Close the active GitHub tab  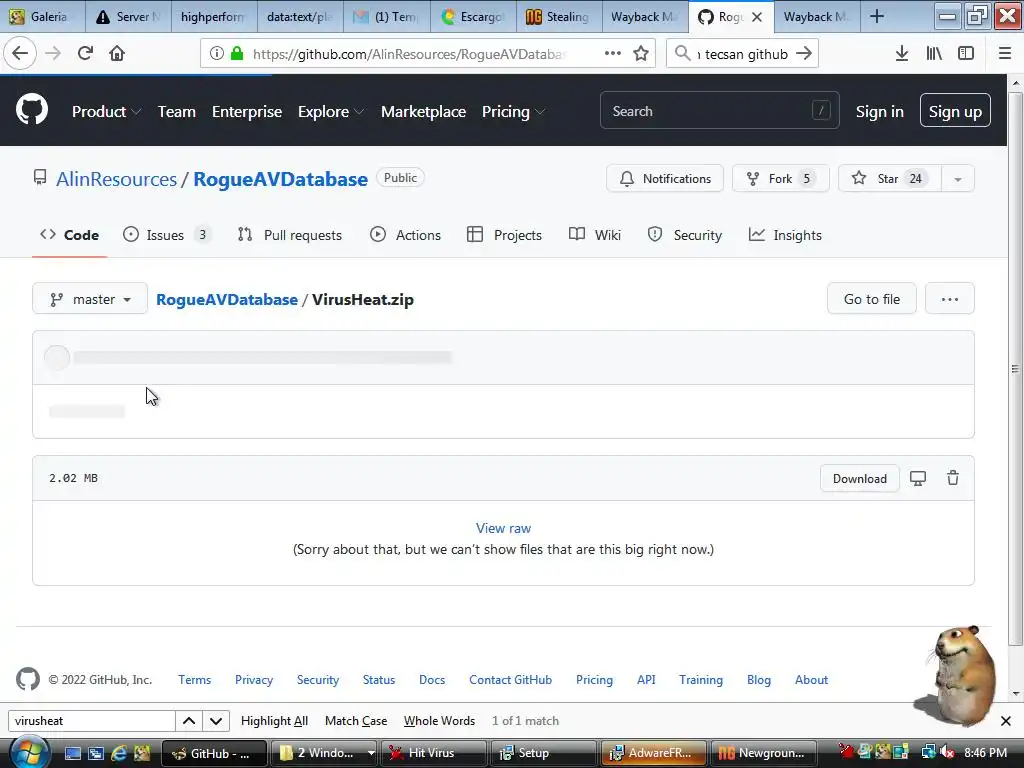(757, 17)
